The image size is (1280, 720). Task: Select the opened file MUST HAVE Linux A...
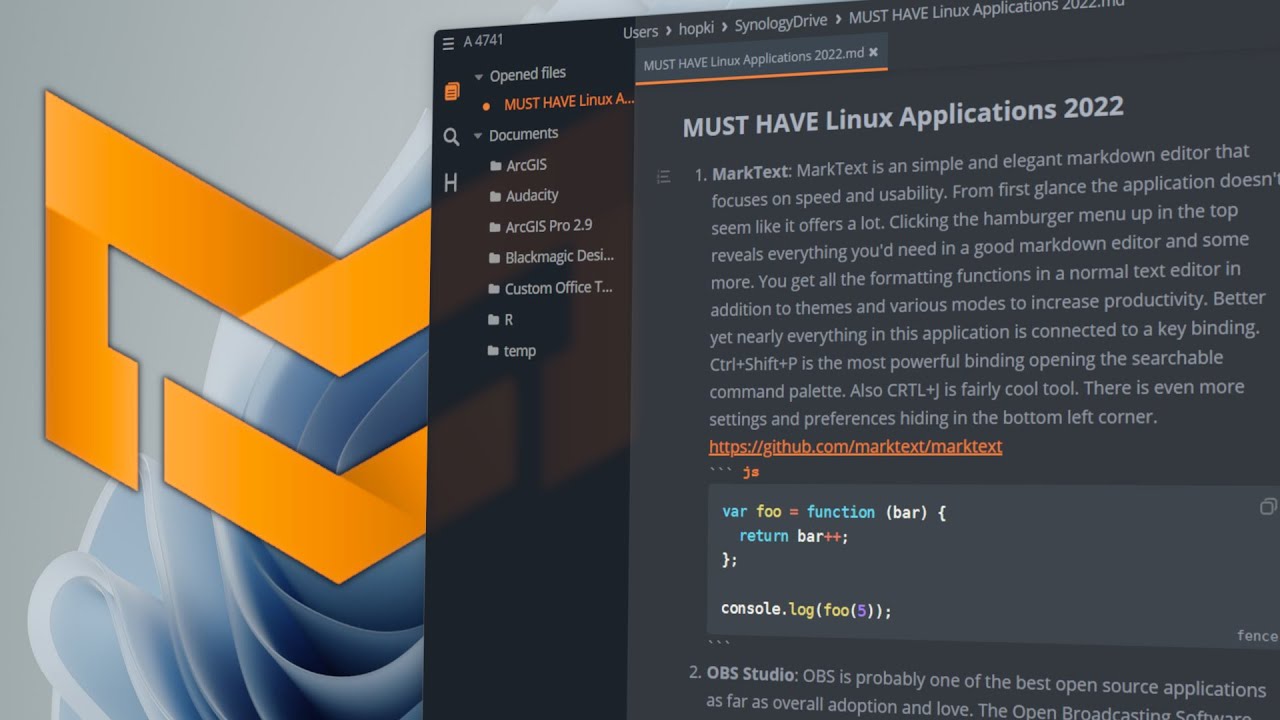click(x=569, y=101)
